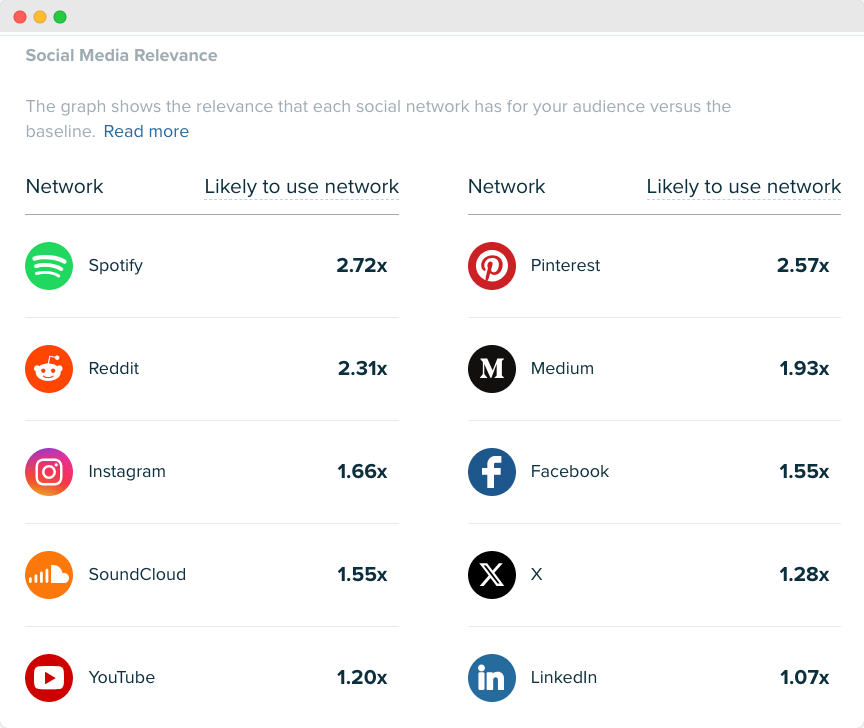The width and height of the screenshot is (864, 728).
Task: Maximize the window with the green button
Action: click(60, 17)
